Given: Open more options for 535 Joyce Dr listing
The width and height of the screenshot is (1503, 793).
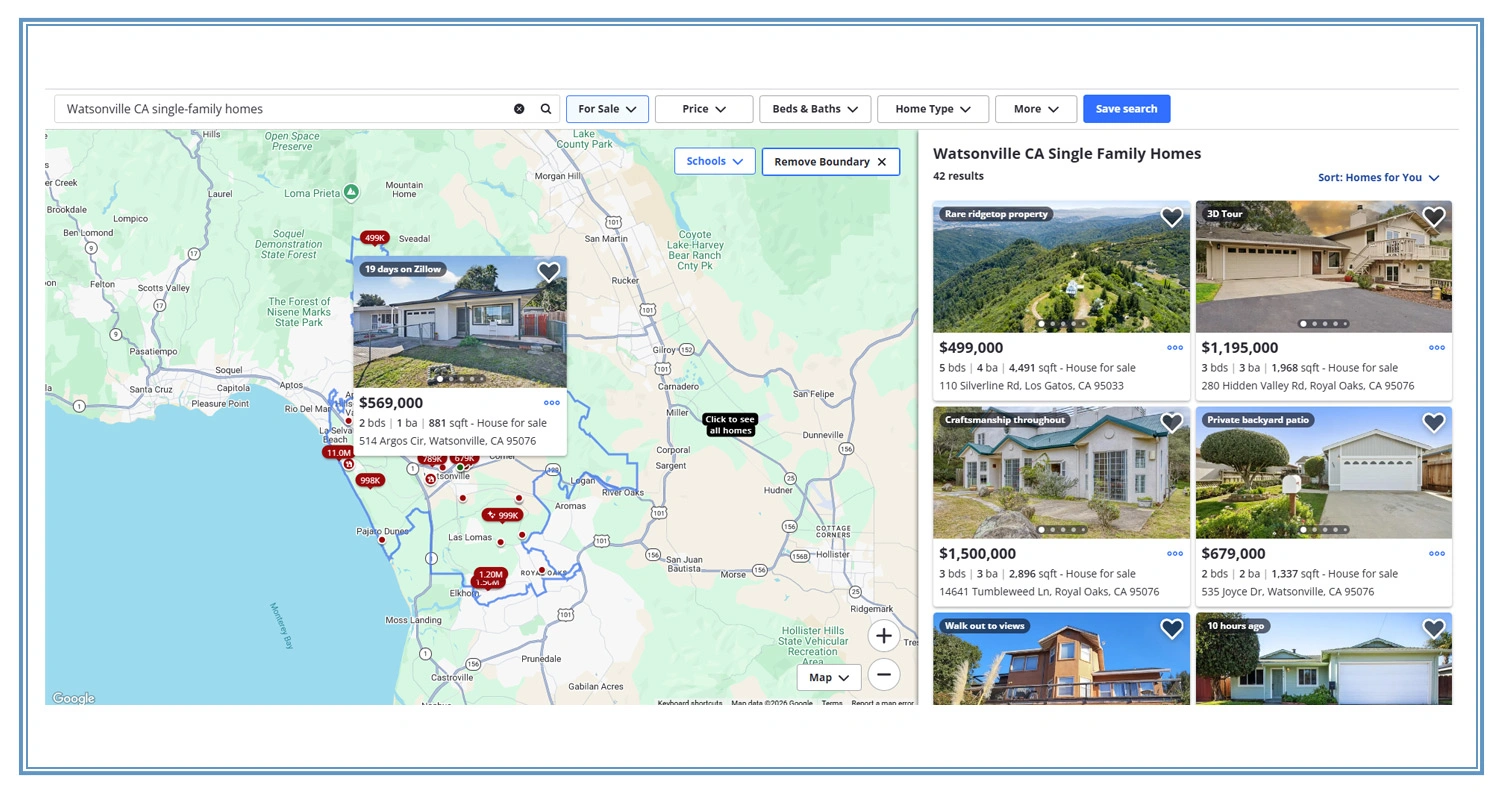Looking at the screenshot, I should tap(1437, 554).
